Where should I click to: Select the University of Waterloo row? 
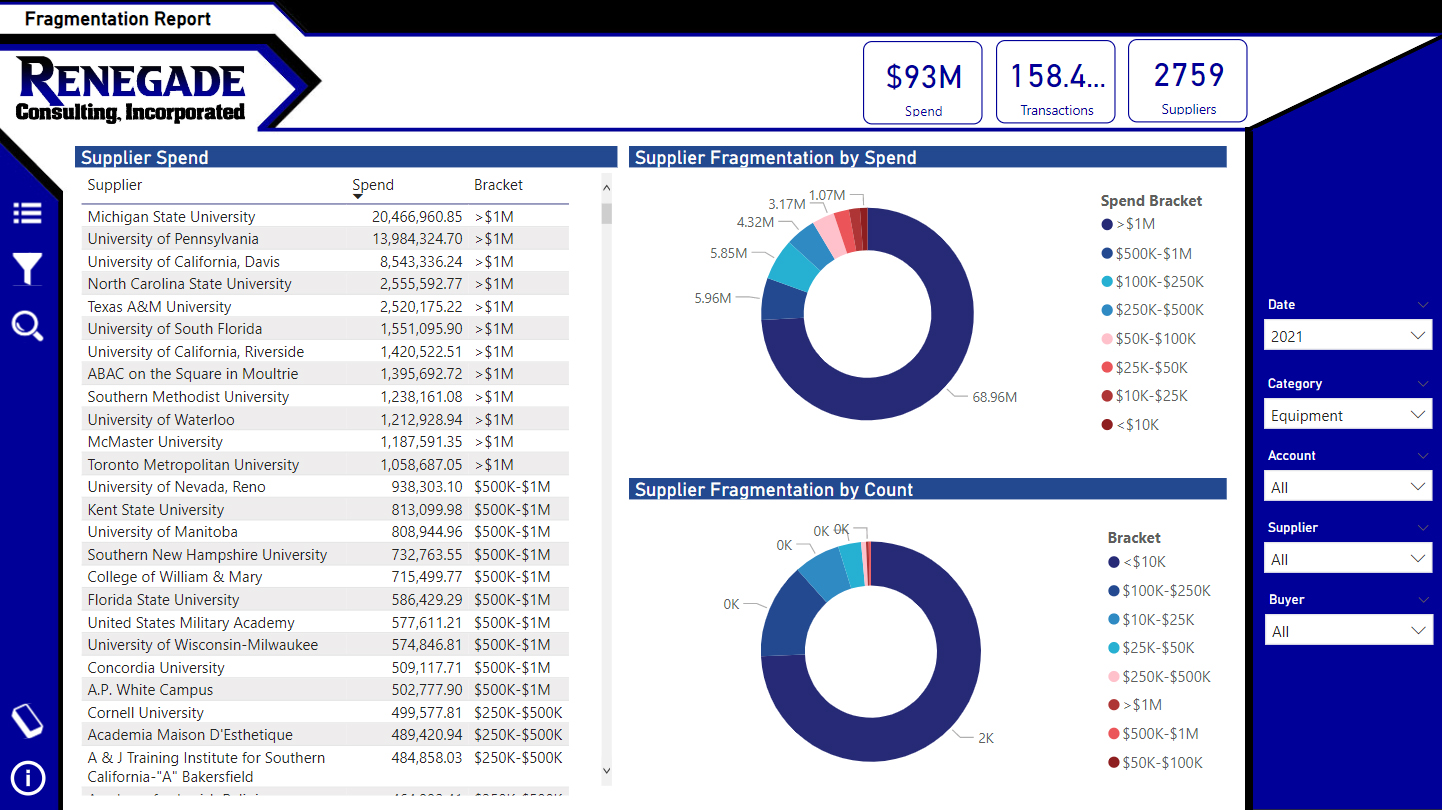click(325, 419)
